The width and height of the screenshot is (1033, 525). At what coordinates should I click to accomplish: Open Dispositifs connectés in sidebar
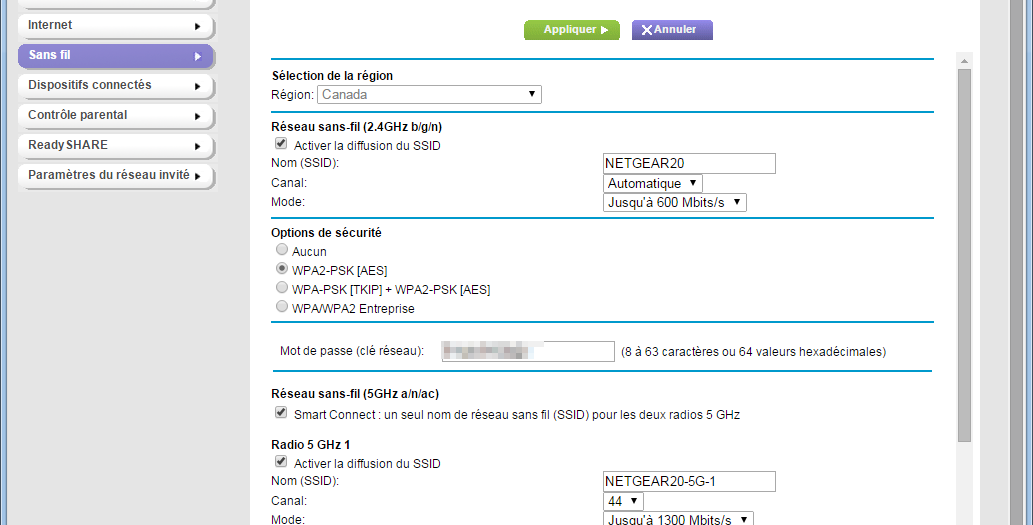point(115,85)
